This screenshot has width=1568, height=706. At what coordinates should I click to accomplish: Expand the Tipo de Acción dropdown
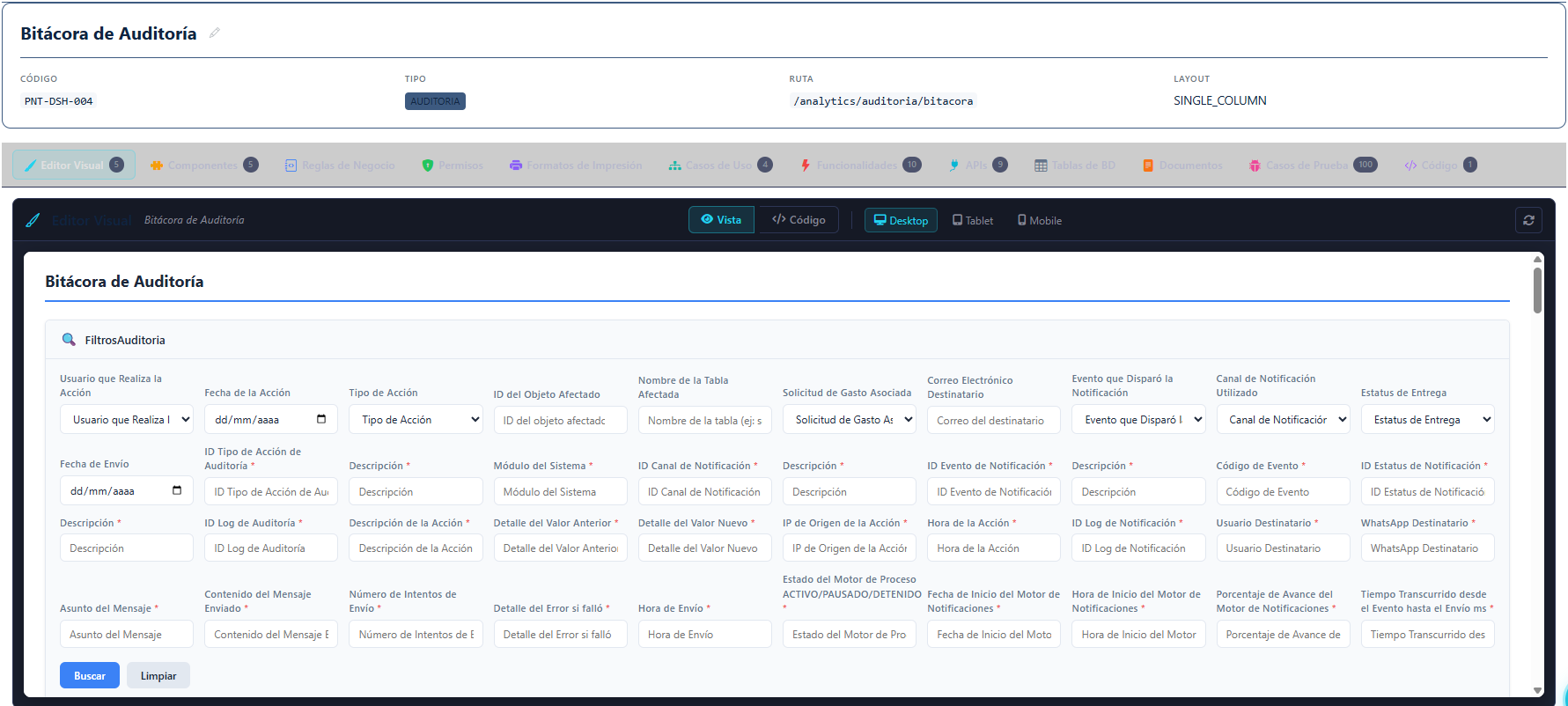(x=416, y=420)
